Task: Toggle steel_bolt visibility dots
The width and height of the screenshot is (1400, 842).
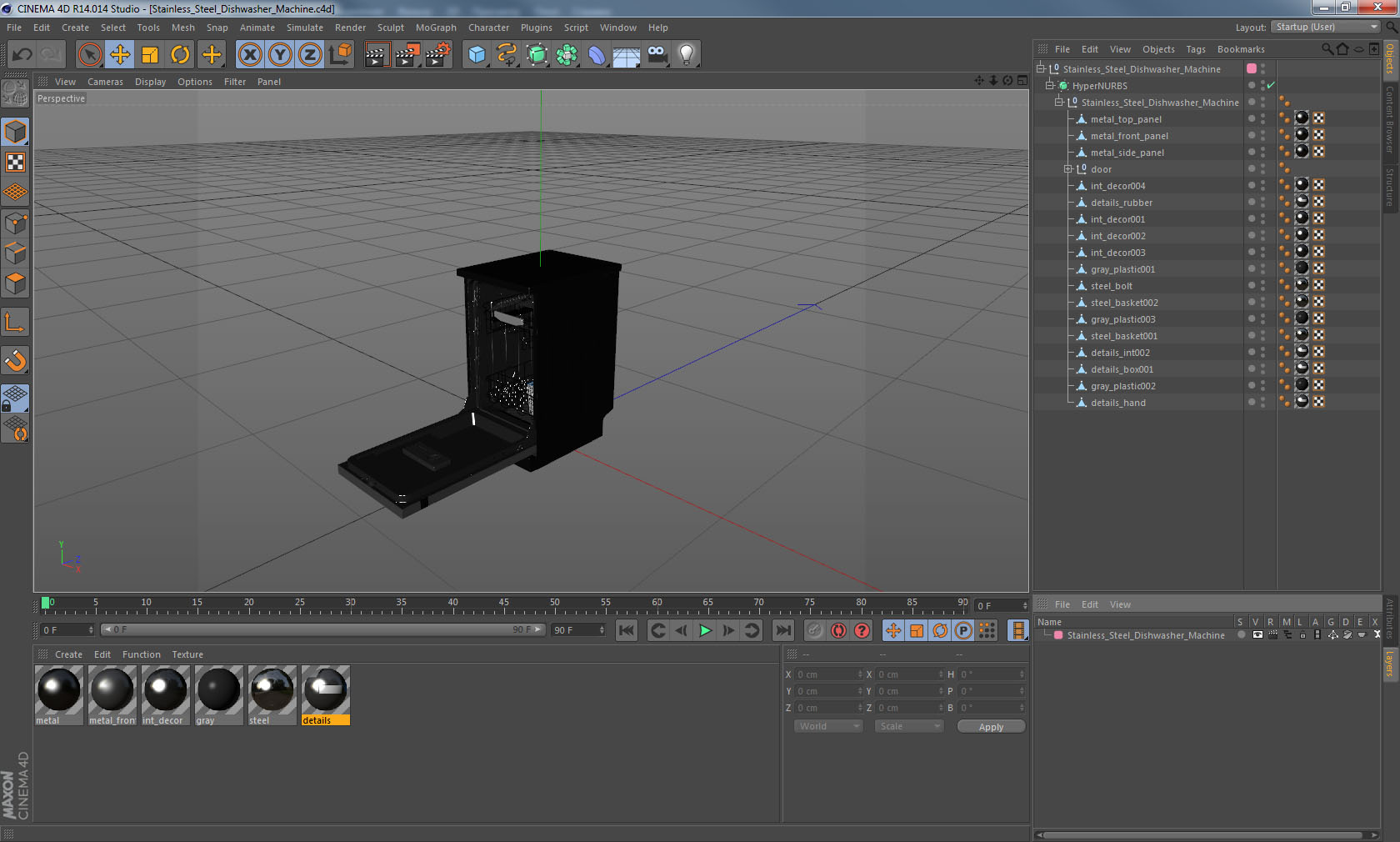Action: click(1262, 286)
